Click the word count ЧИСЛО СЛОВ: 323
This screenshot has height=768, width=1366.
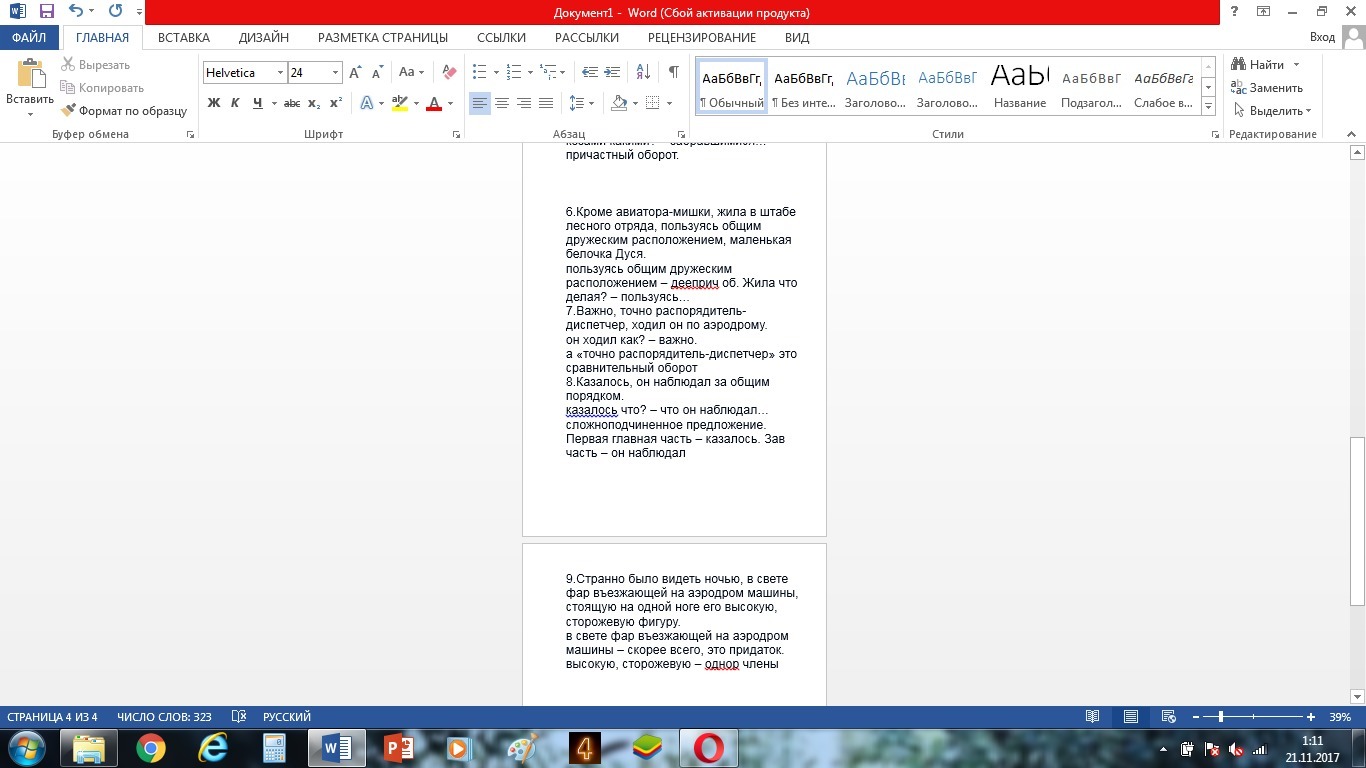(164, 717)
